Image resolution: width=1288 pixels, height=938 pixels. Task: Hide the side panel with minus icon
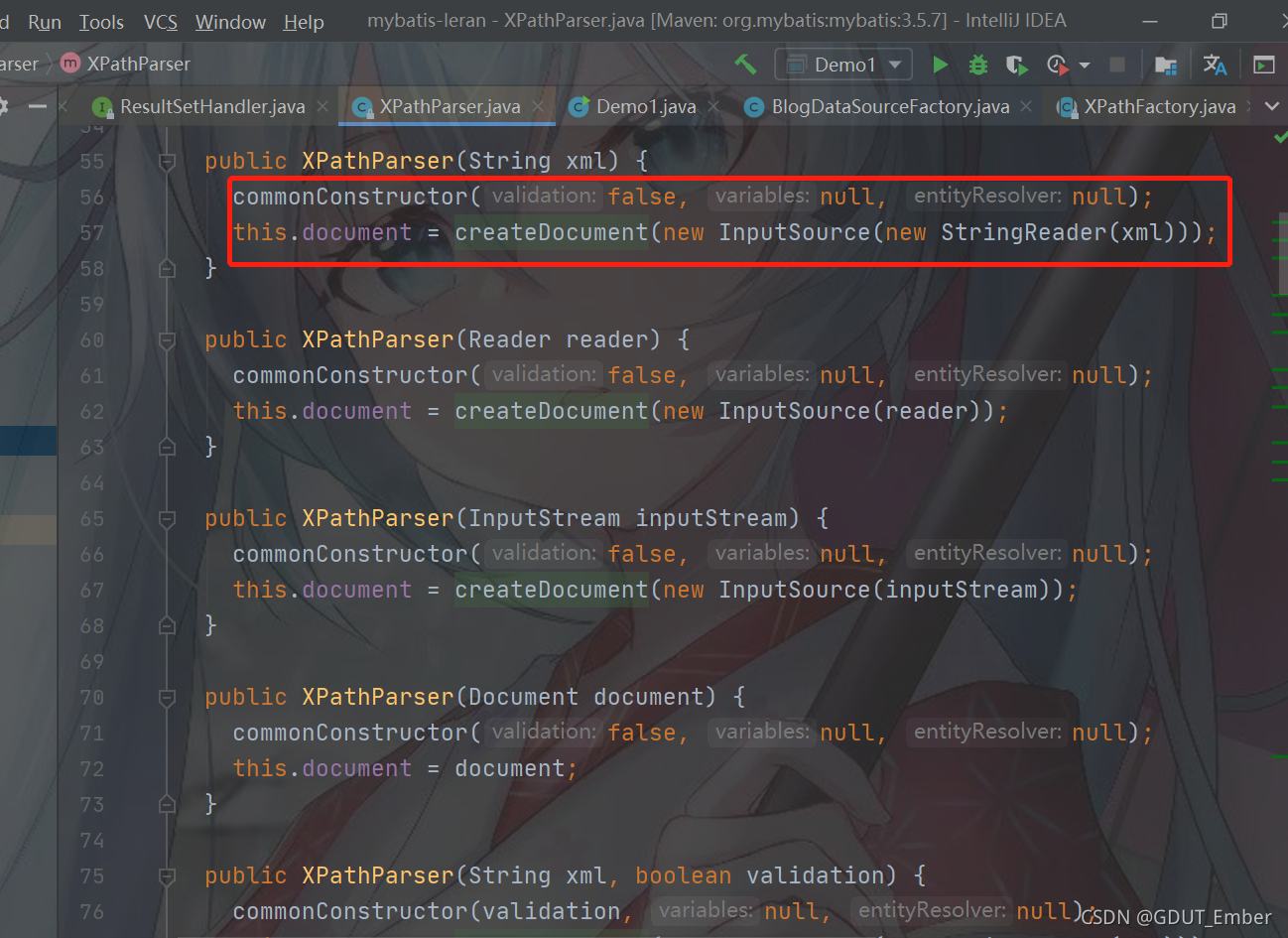tap(38, 106)
